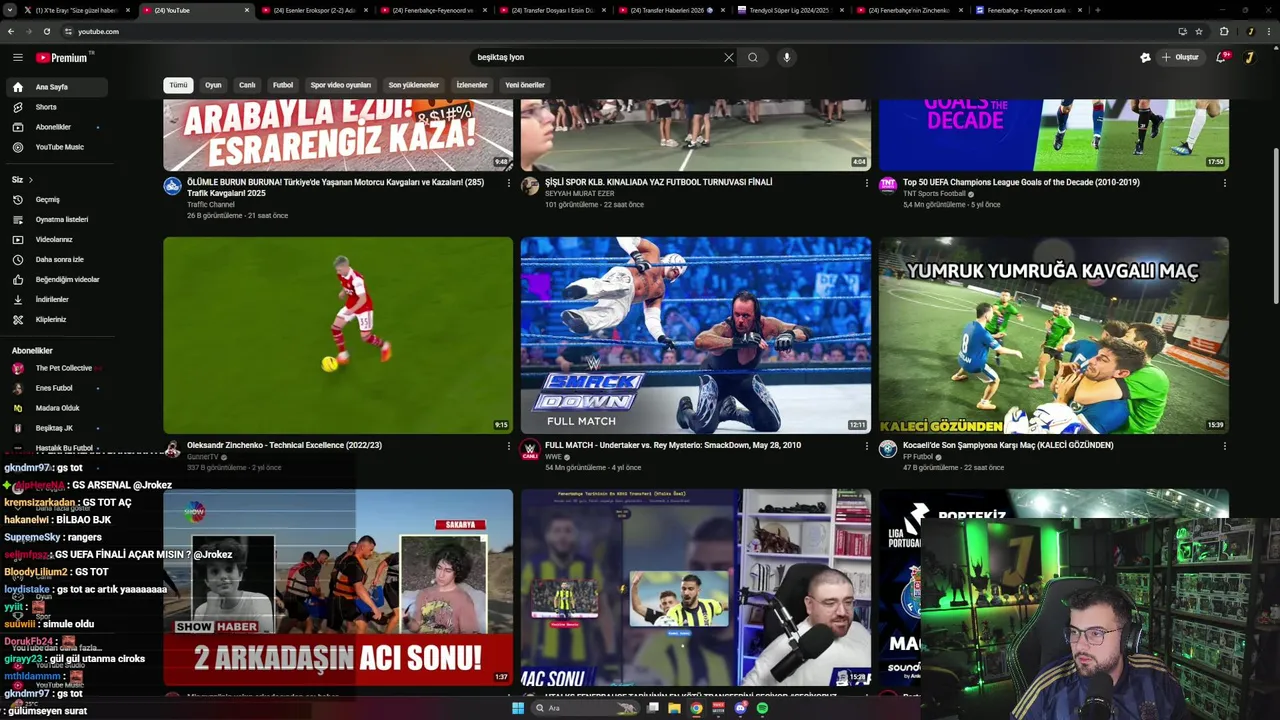Clear the search box text

[x=729, y=57]
